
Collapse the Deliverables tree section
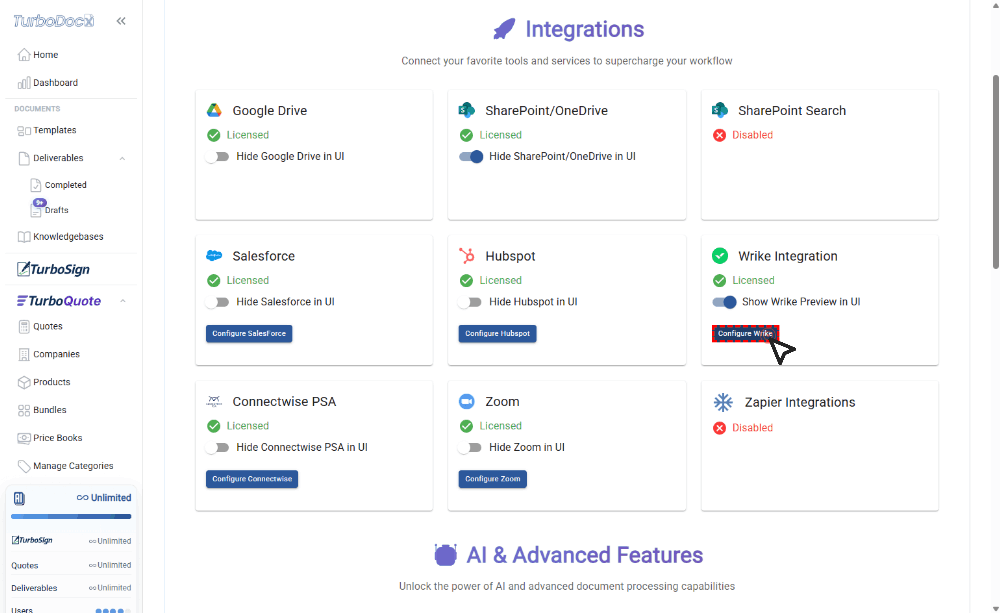pyautogui.click(x=122, y=158)
